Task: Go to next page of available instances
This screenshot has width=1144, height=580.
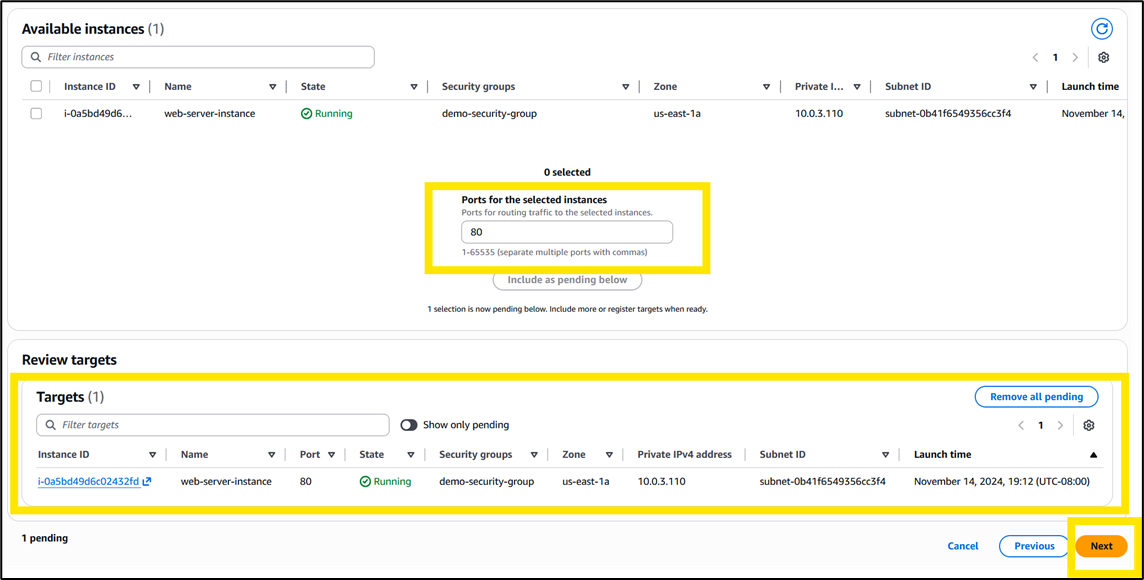Action: (1075, 58)
